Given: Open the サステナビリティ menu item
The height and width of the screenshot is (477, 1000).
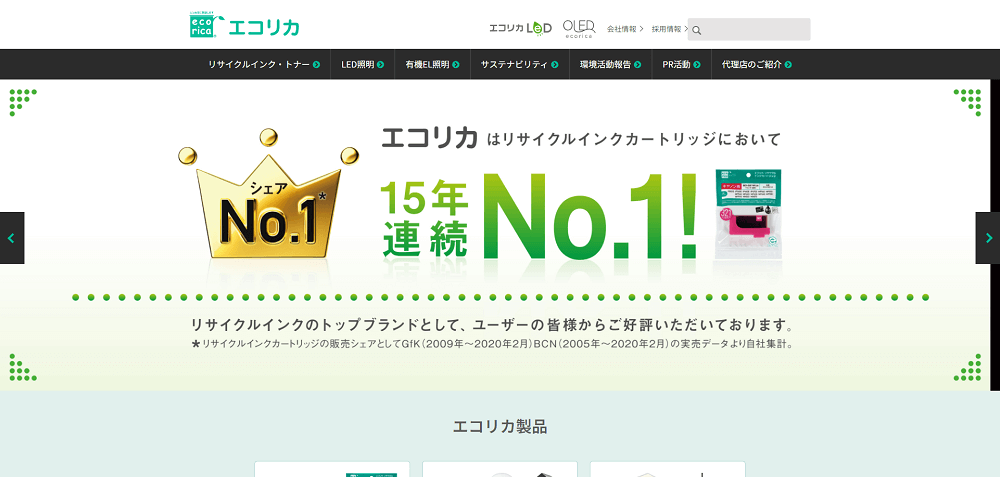Looking at the screenshot, I should 519,64.
